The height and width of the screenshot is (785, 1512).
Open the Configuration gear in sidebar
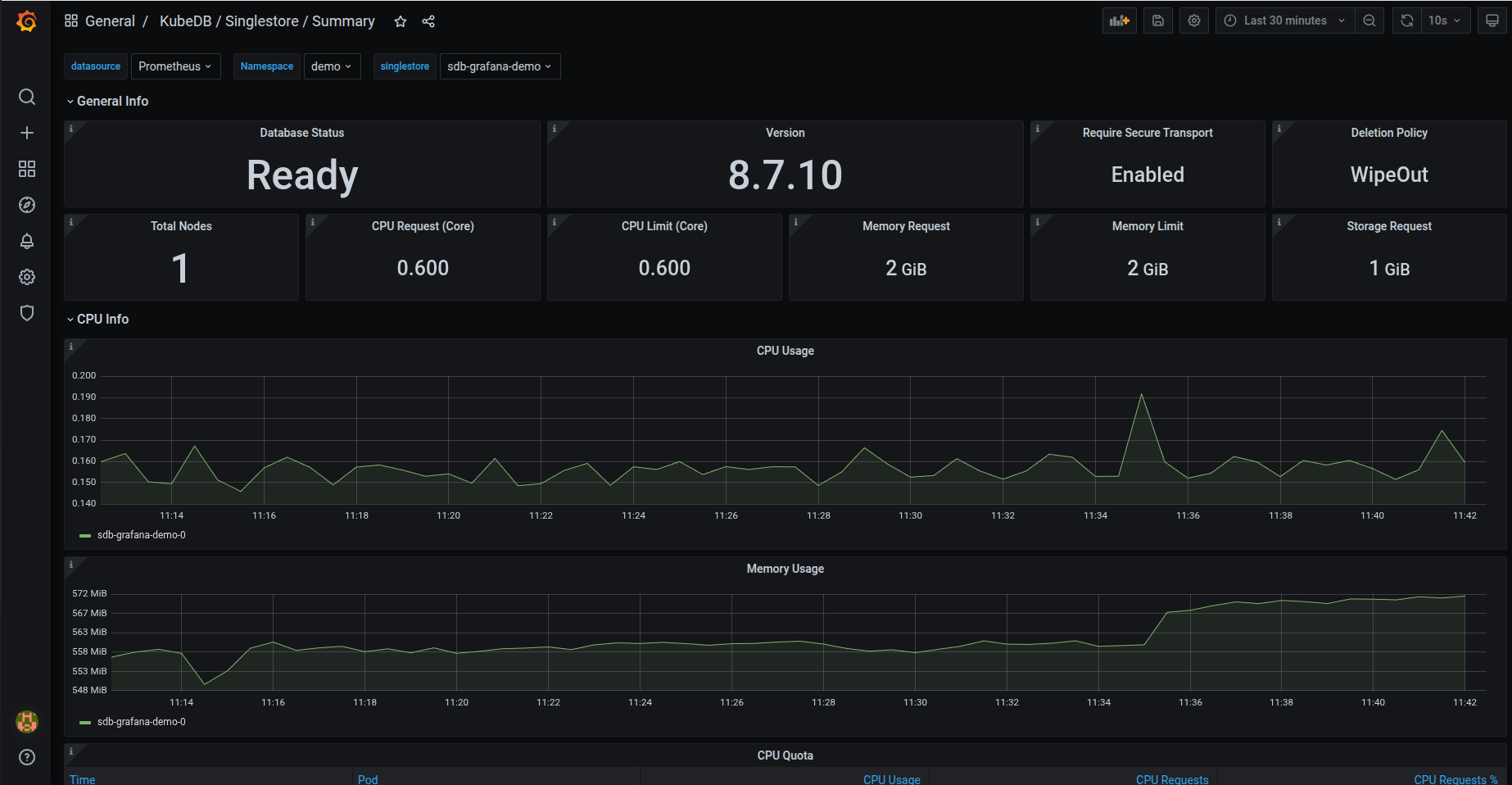27,277
